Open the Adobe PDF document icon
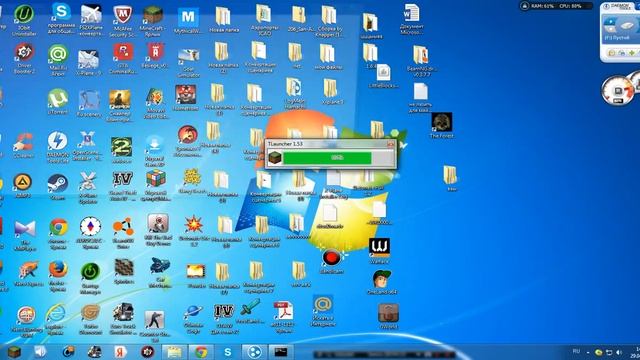Viewport: 640px width, 360px height. [283, 311]
